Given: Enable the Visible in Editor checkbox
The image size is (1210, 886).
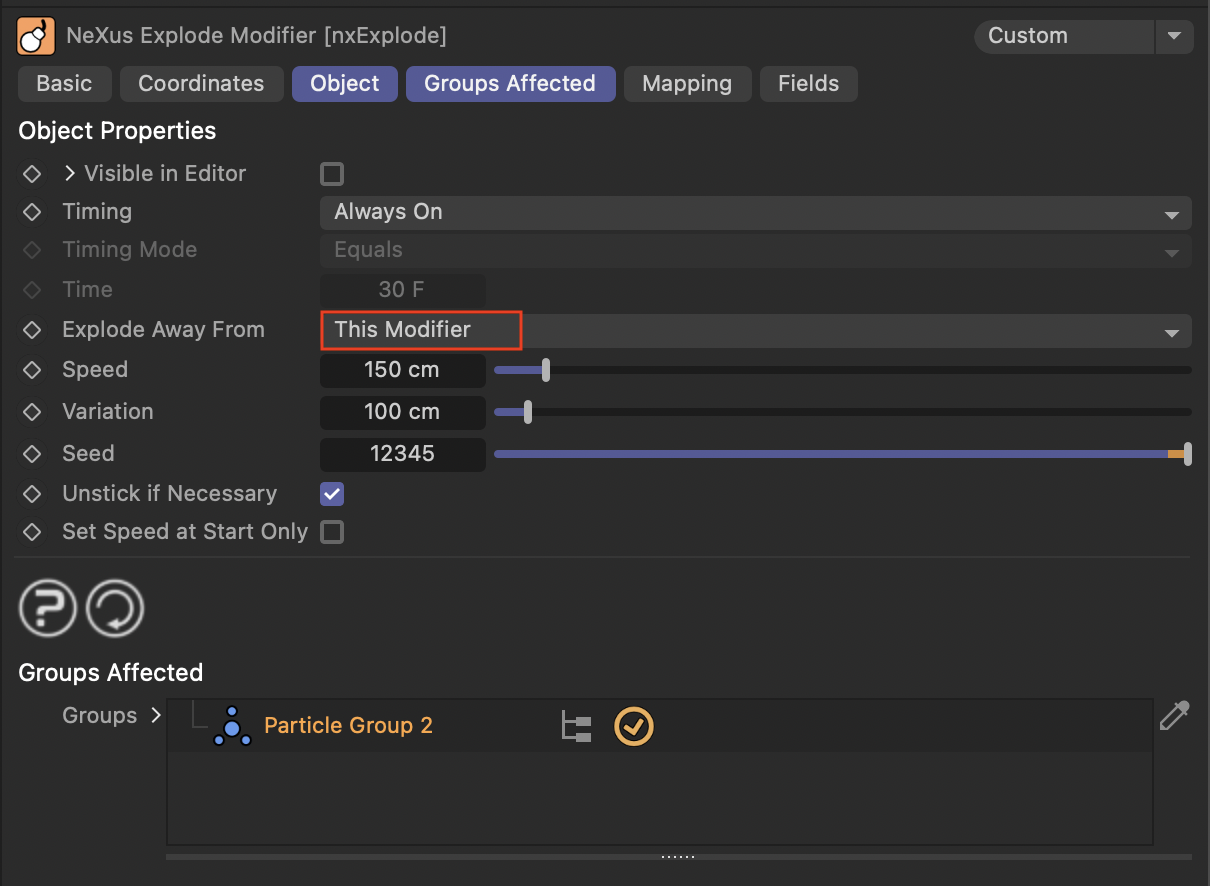Looking at the screenshot, I should click(332, 174).
